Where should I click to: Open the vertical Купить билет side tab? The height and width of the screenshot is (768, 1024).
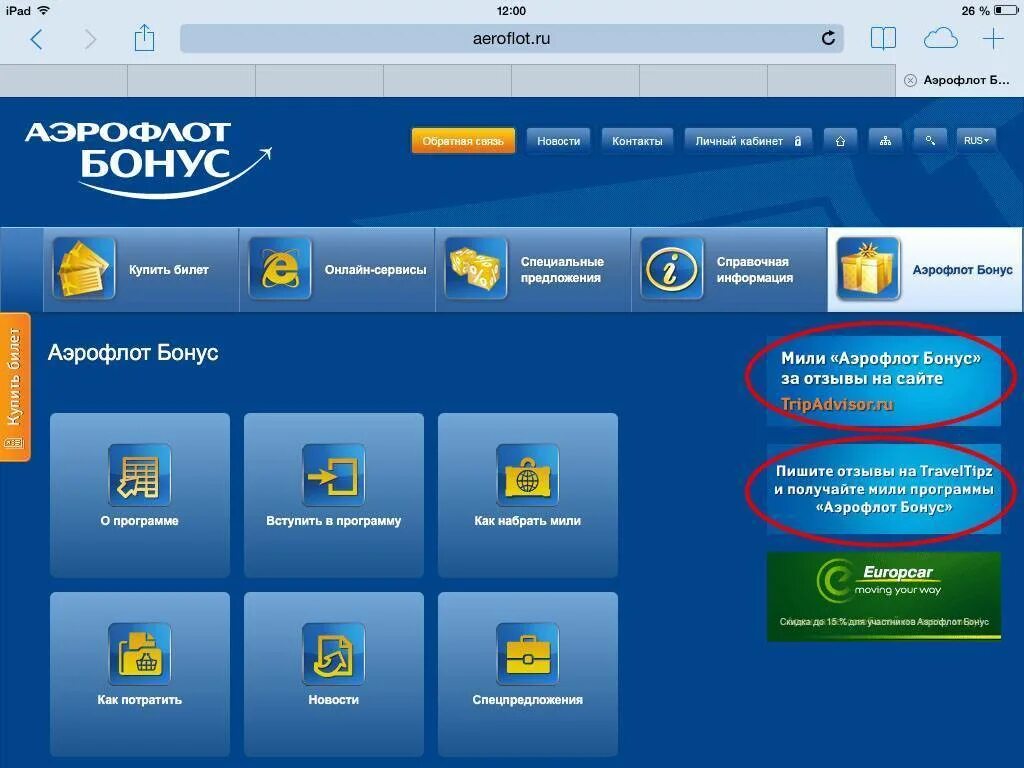point(15,387)
